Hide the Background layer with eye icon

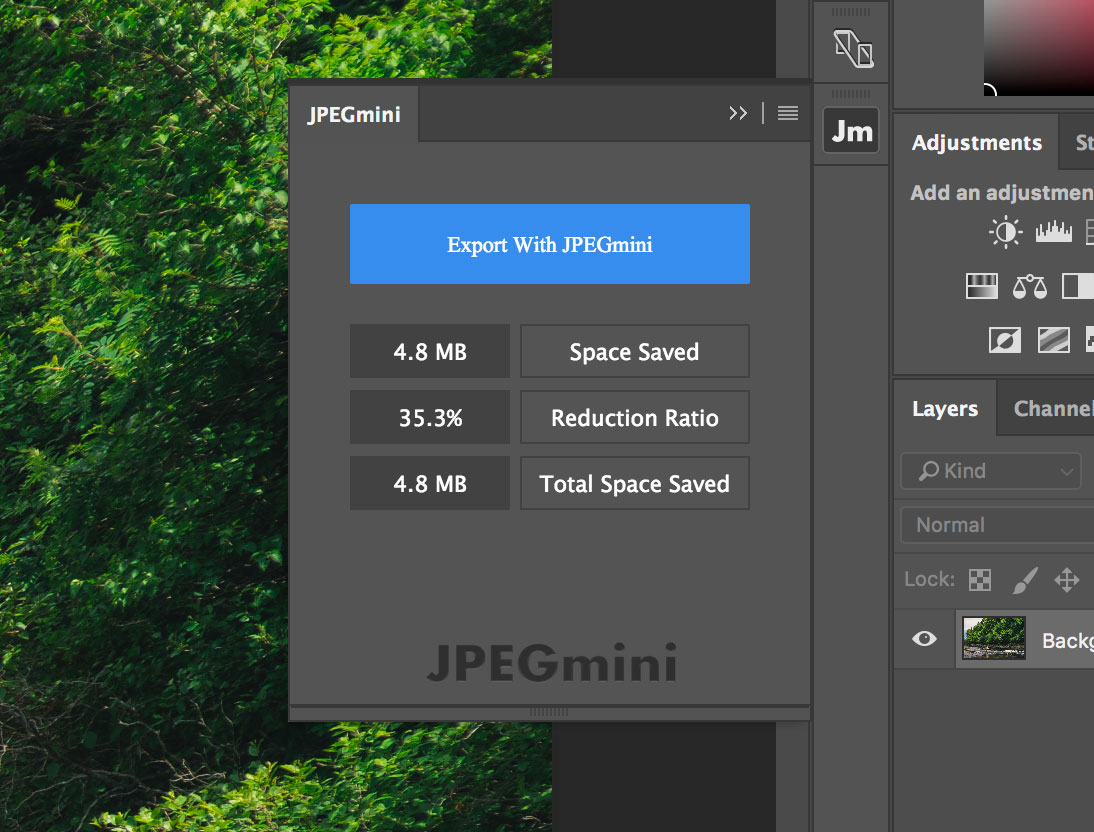923,639
